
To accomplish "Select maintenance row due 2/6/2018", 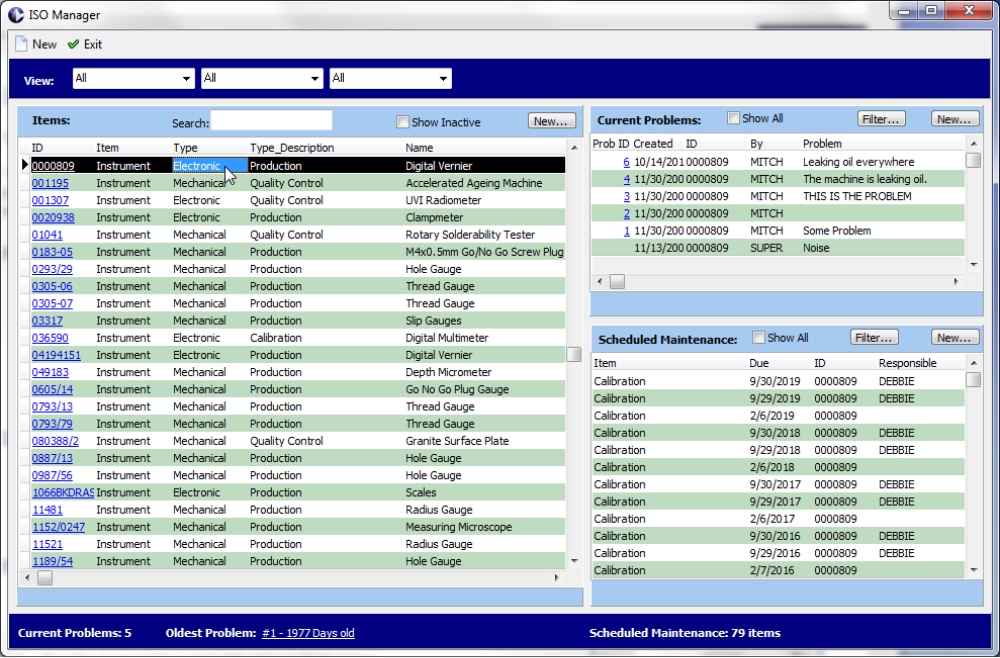I will (778, 467).
